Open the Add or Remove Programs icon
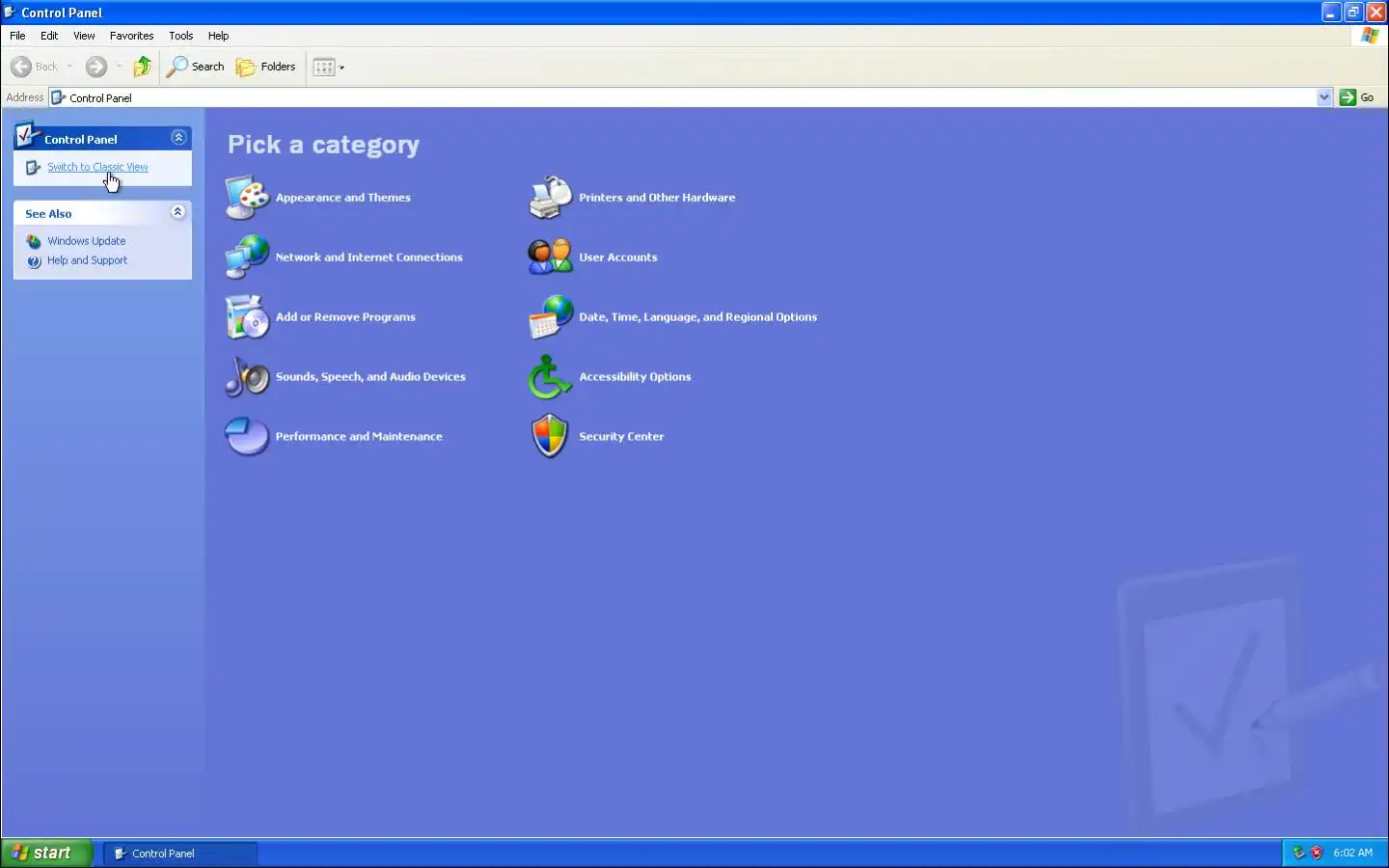 pyautogui.click(x=247, y=317)
